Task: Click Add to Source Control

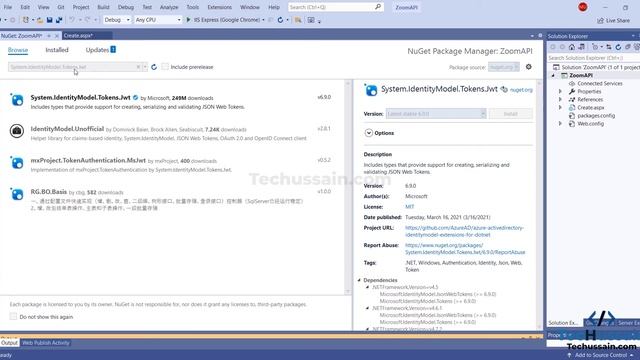Action: 600,355
